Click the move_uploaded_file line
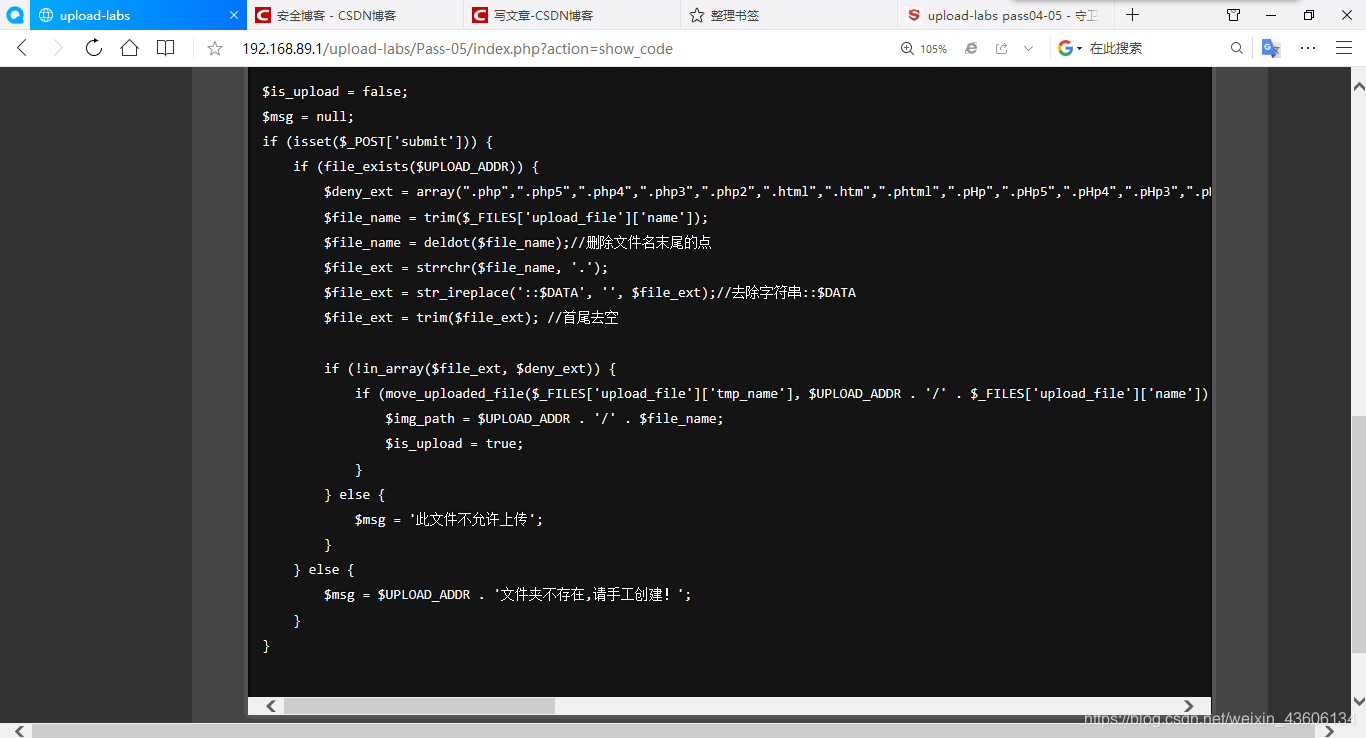 tap(783, 393)
